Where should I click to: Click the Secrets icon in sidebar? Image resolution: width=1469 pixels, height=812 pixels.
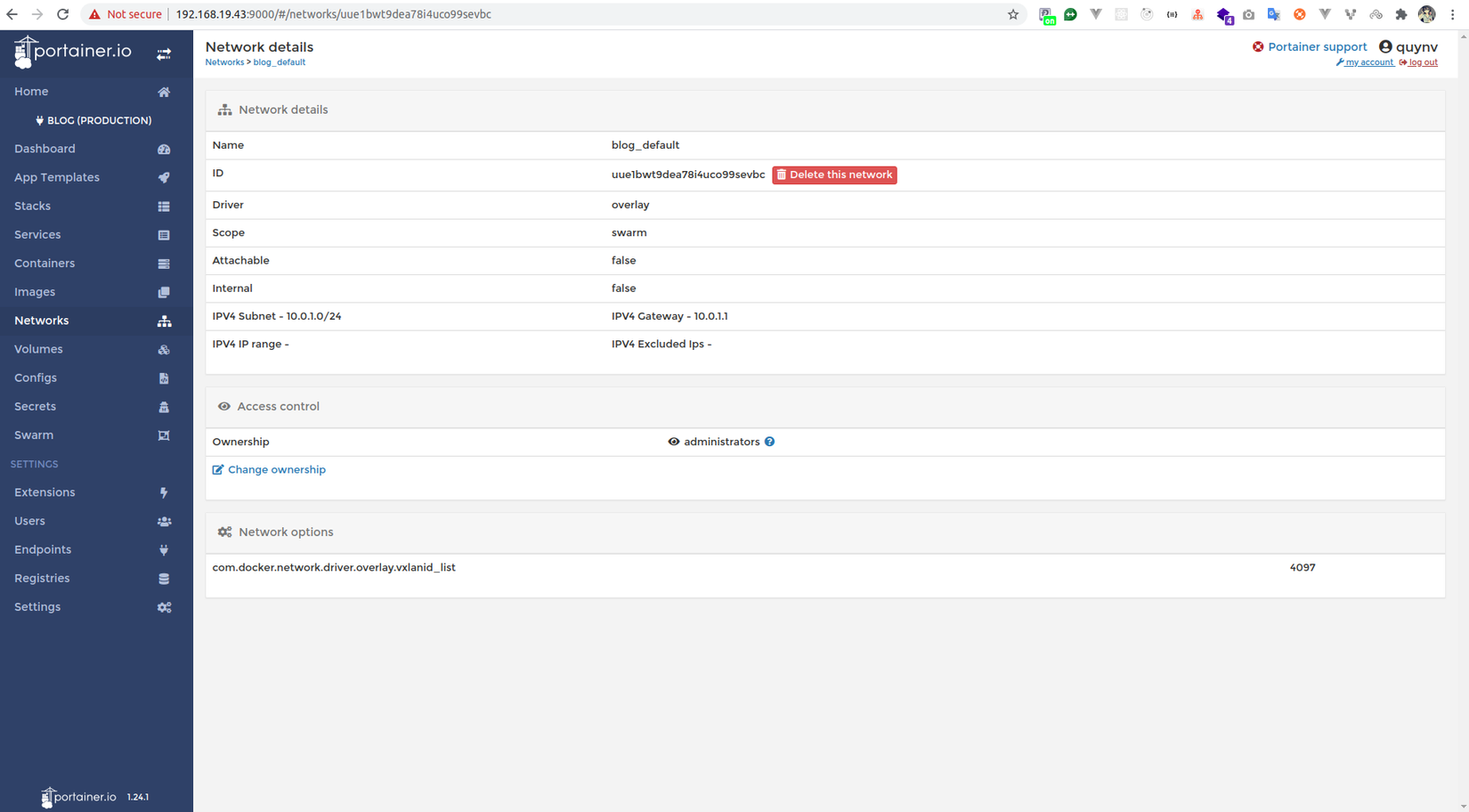pos(164,407)
